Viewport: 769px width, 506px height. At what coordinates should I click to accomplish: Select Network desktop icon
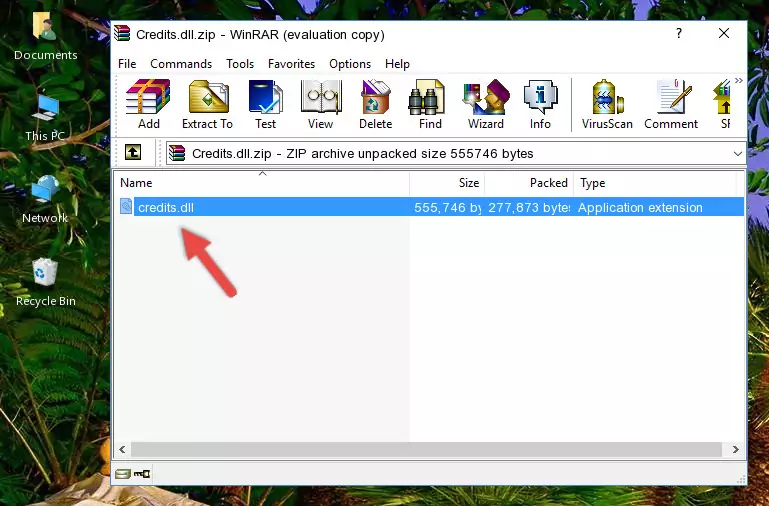point(45,199)
